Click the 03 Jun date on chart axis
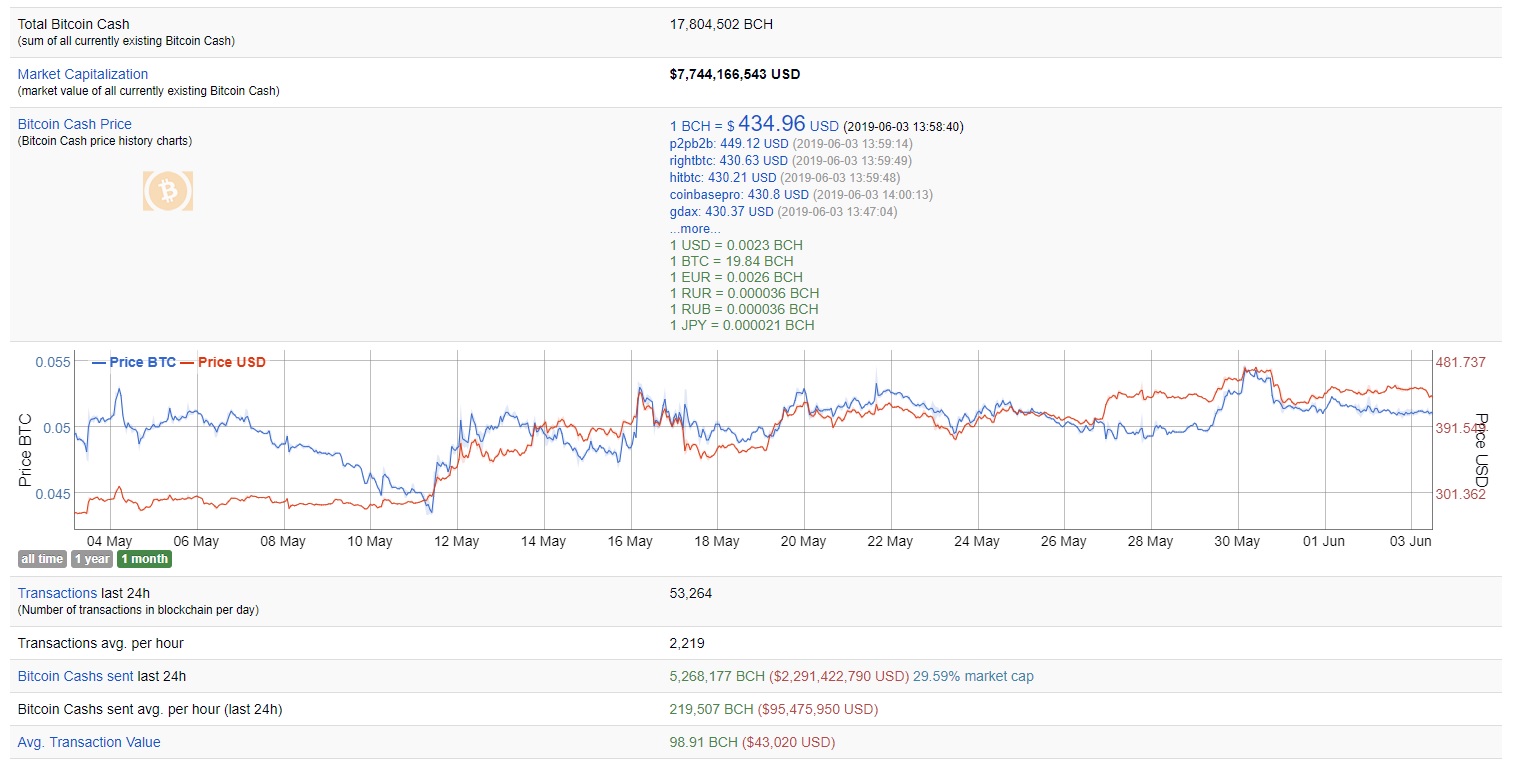The width and height of the screenshot is (1513, 765). point(1410,541)
